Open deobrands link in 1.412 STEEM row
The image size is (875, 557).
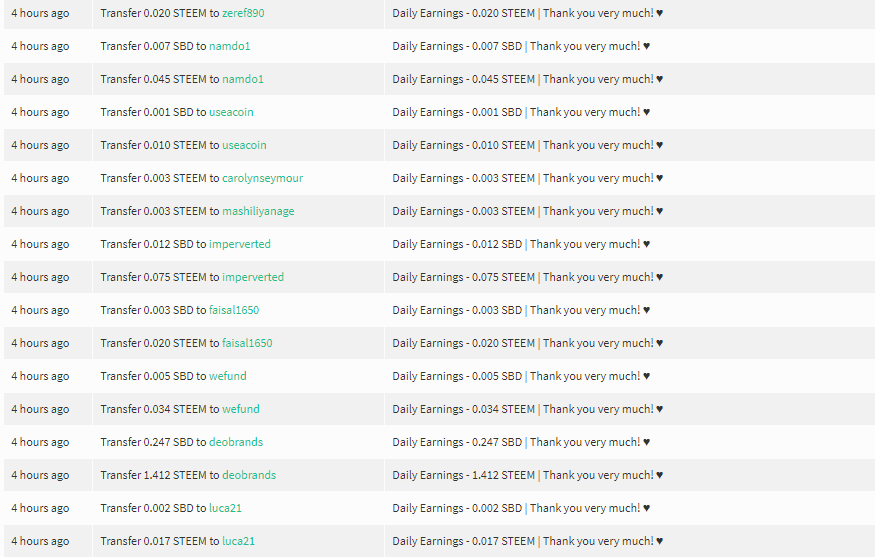(249, 474)
